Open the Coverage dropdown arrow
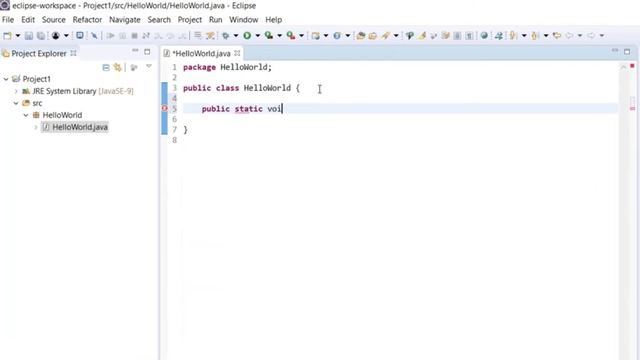Viewport: 640px width, 360px height. click(280, 36)
